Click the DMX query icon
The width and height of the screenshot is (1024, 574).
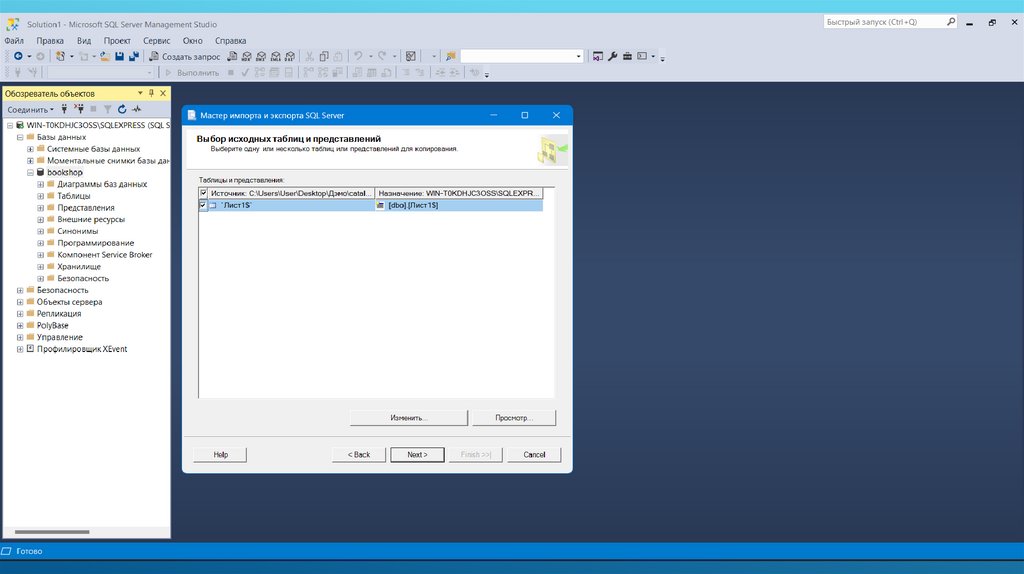click(261, 56)
